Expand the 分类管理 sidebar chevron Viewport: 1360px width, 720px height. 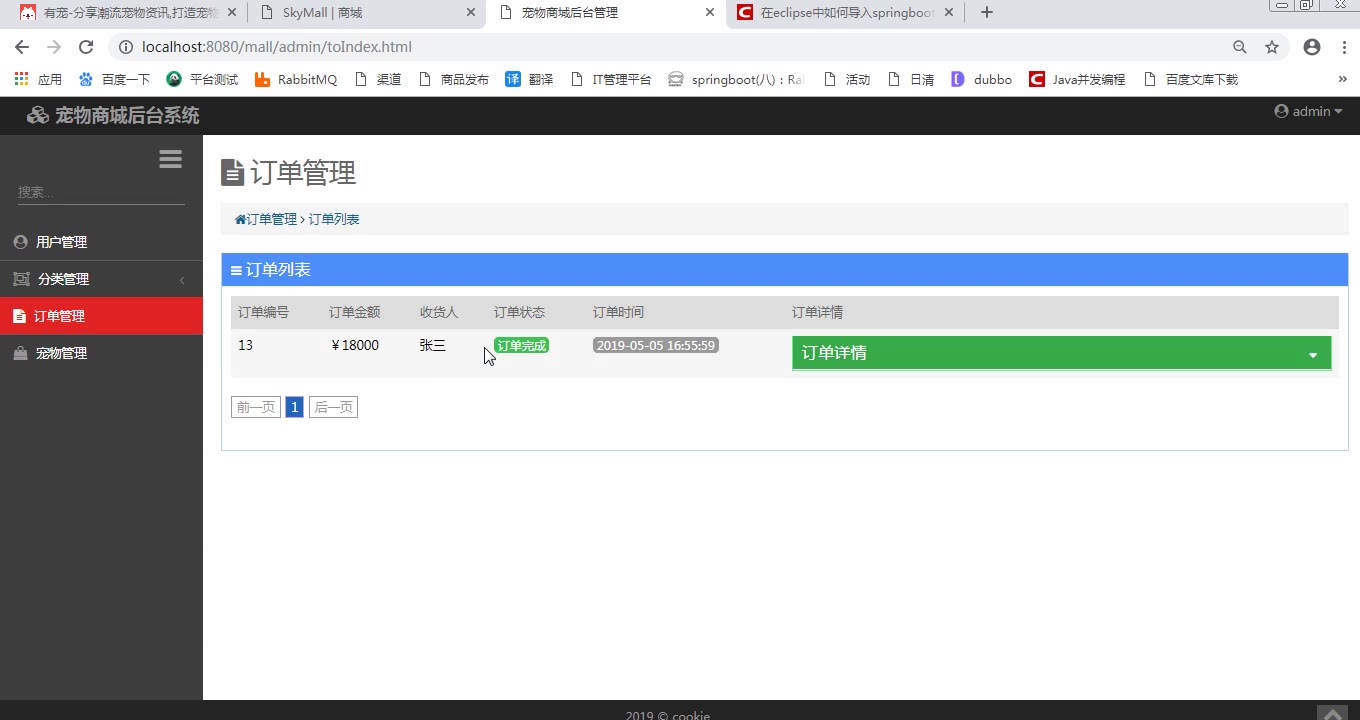point(182,280)
